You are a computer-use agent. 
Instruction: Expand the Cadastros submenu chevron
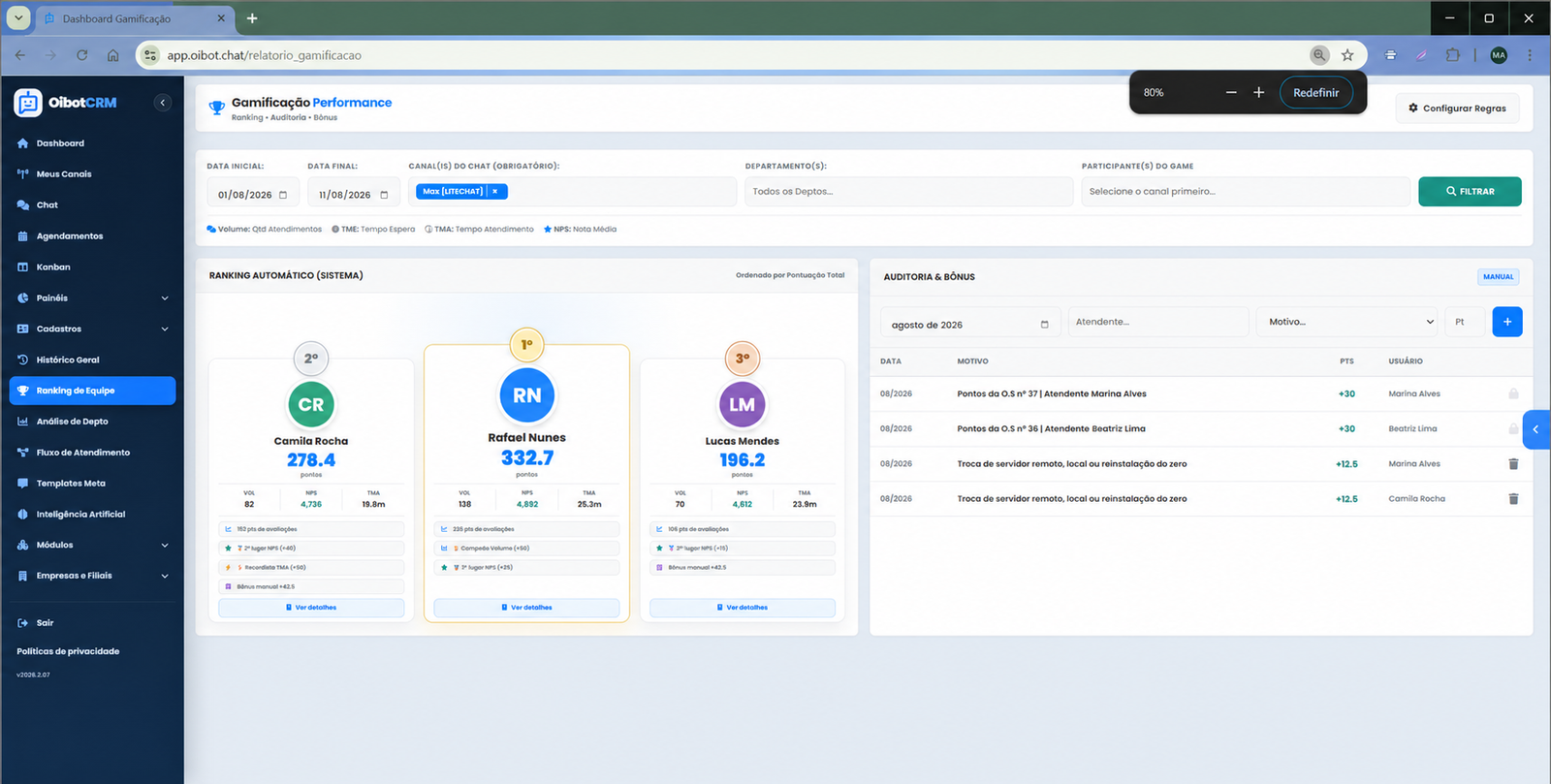tap(165, 329)
